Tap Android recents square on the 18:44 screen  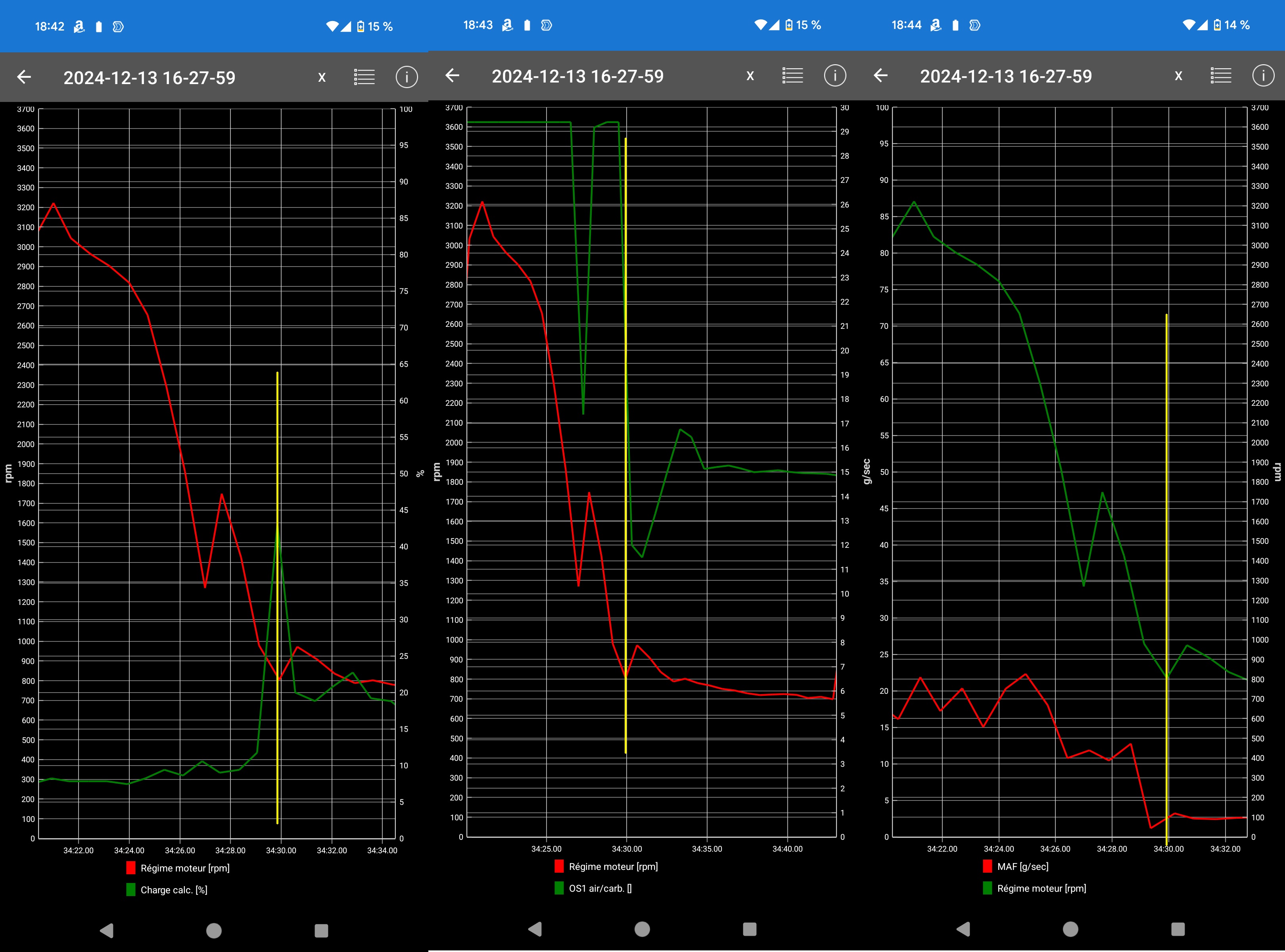point(1178,929)
